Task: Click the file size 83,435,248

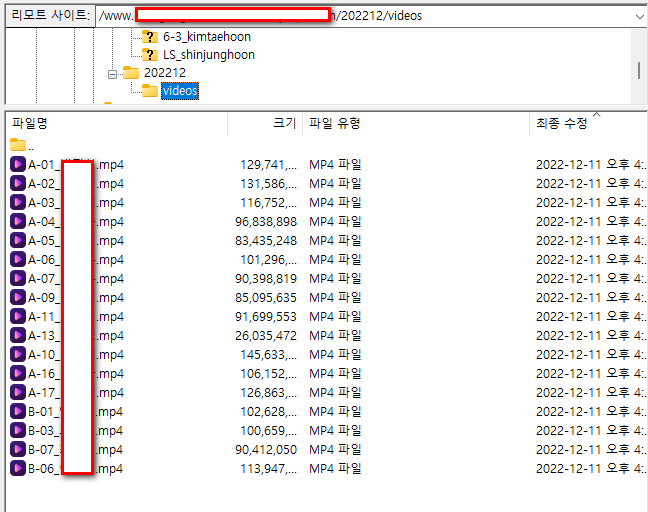Action: point(266,241)
